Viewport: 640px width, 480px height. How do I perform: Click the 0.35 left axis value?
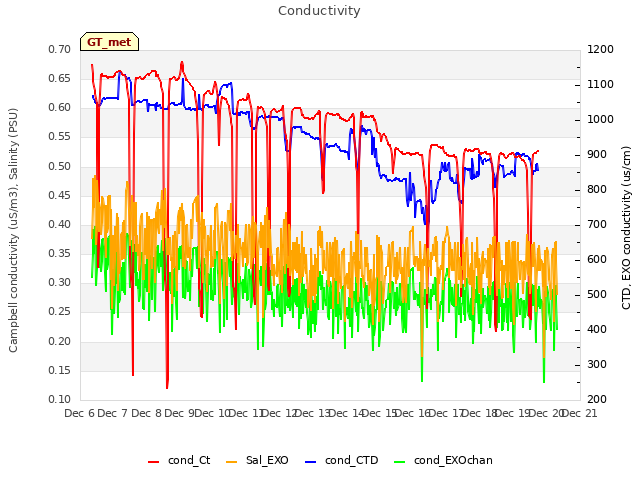(x=60, y=253)
